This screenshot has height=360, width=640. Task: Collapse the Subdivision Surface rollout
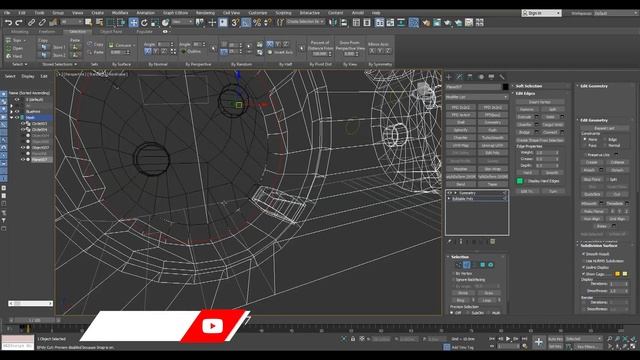[x=599, y=246]
